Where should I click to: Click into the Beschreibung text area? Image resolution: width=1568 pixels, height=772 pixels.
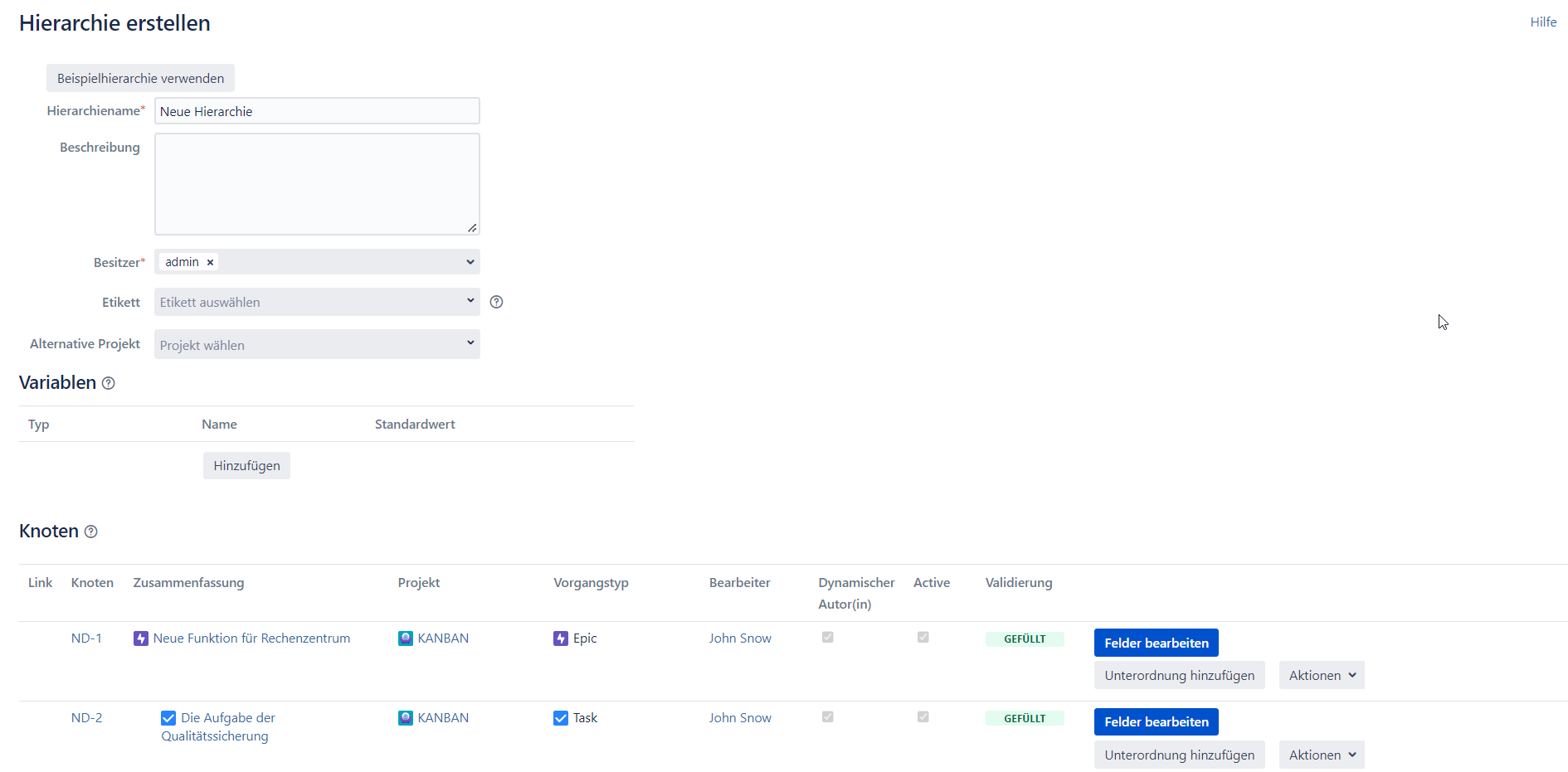(317, 184)
